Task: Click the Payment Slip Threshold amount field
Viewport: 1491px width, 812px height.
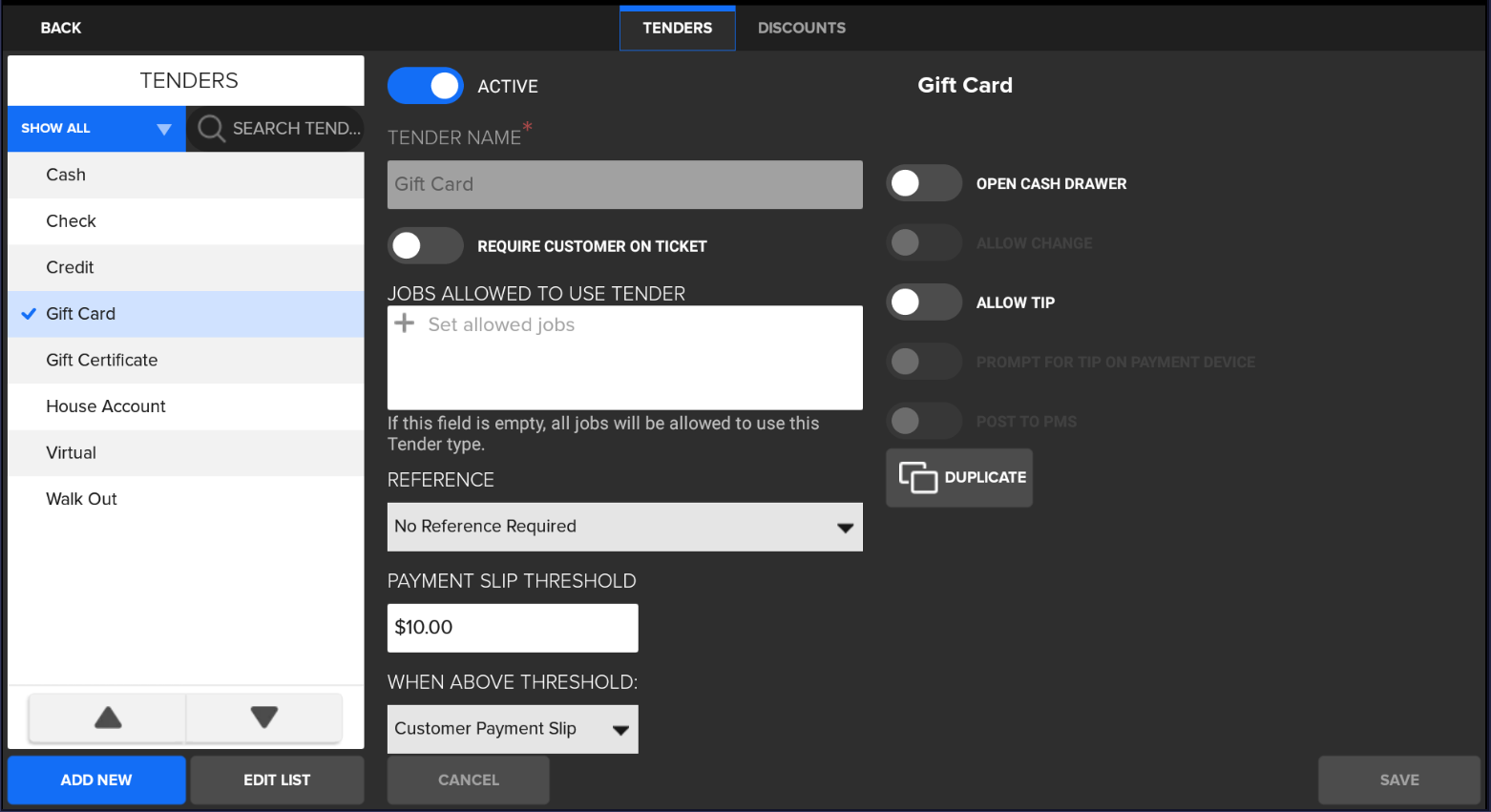Action: point(513,628)
